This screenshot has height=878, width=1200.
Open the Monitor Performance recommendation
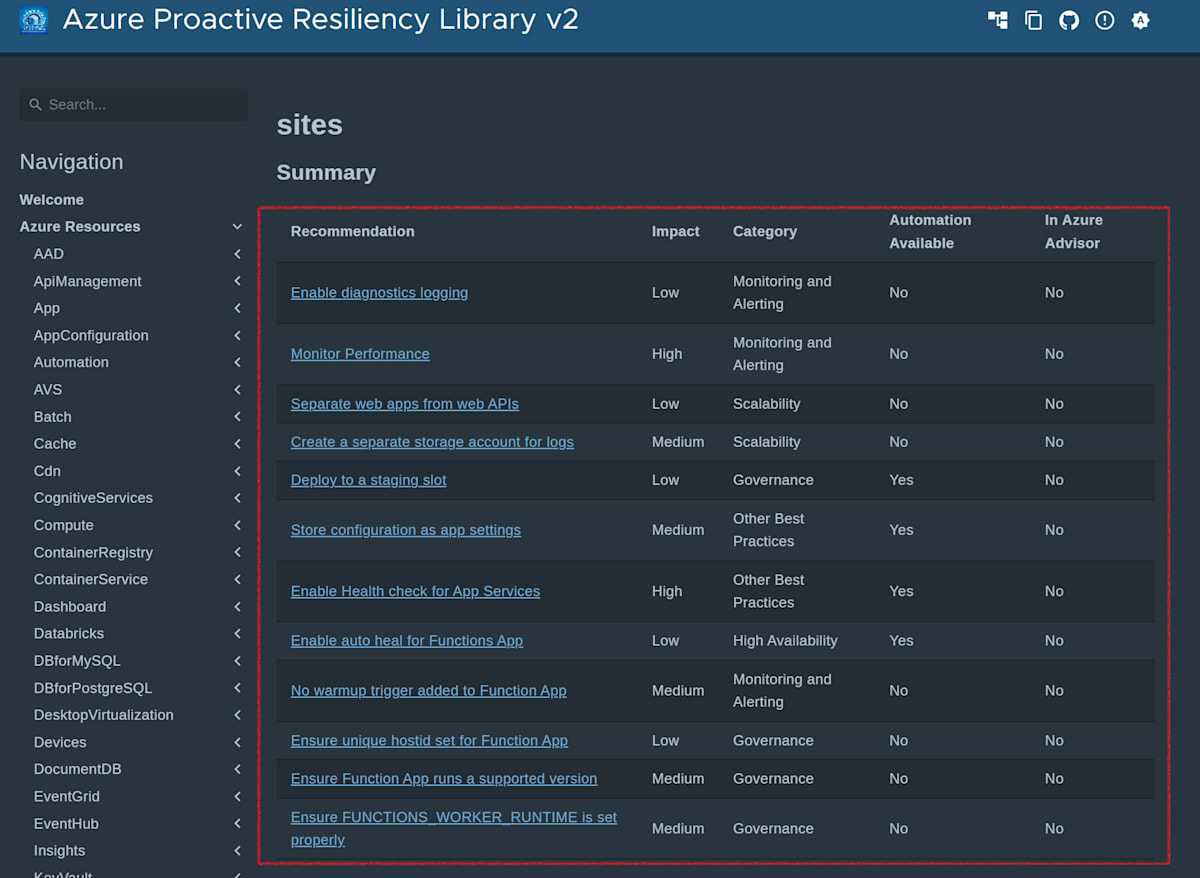click(360, 354)
